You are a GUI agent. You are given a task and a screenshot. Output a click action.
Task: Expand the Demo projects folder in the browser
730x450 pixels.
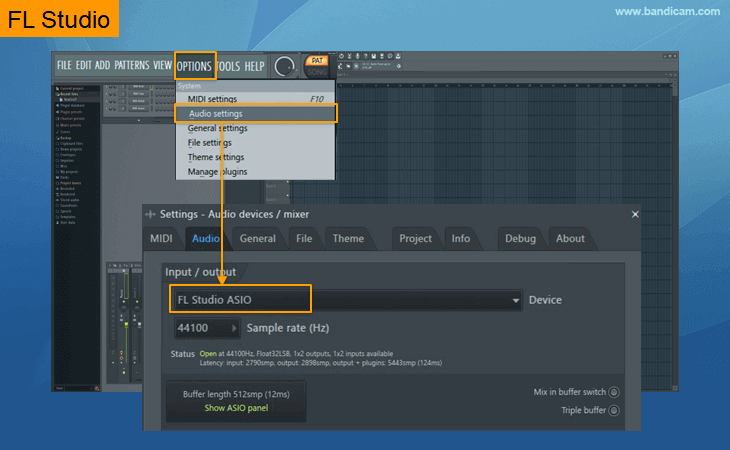[x=69, y=149]
